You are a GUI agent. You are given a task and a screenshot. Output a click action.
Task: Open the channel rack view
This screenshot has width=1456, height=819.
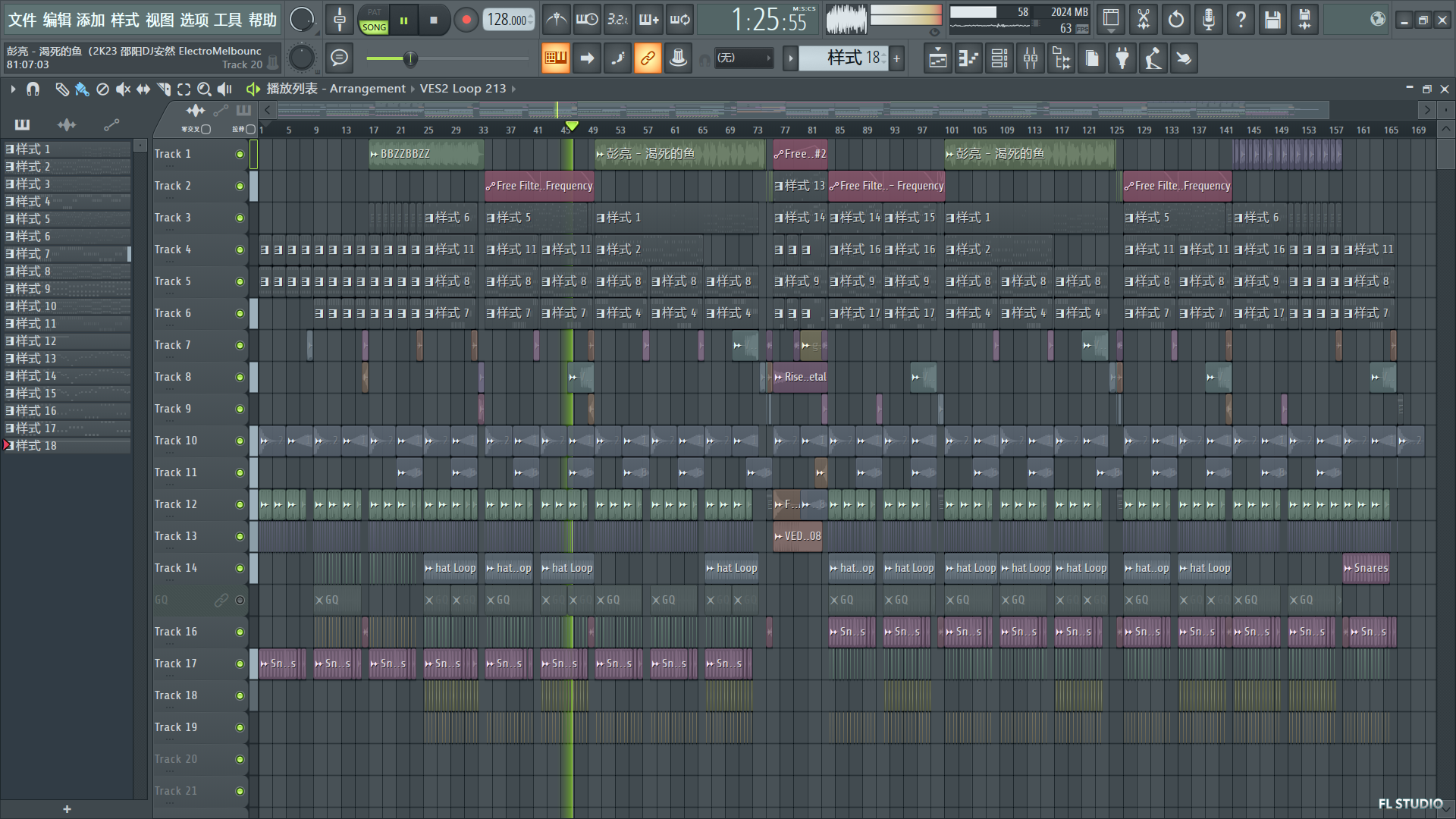coord(999,58)
